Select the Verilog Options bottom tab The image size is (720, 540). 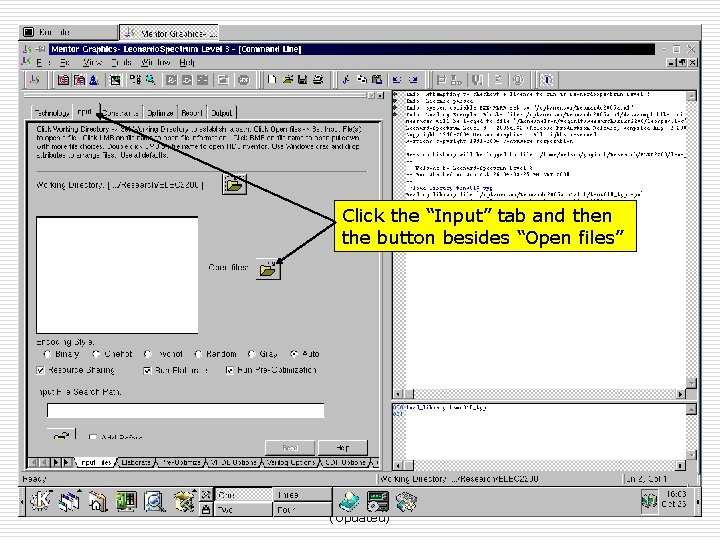coord(291,462)
